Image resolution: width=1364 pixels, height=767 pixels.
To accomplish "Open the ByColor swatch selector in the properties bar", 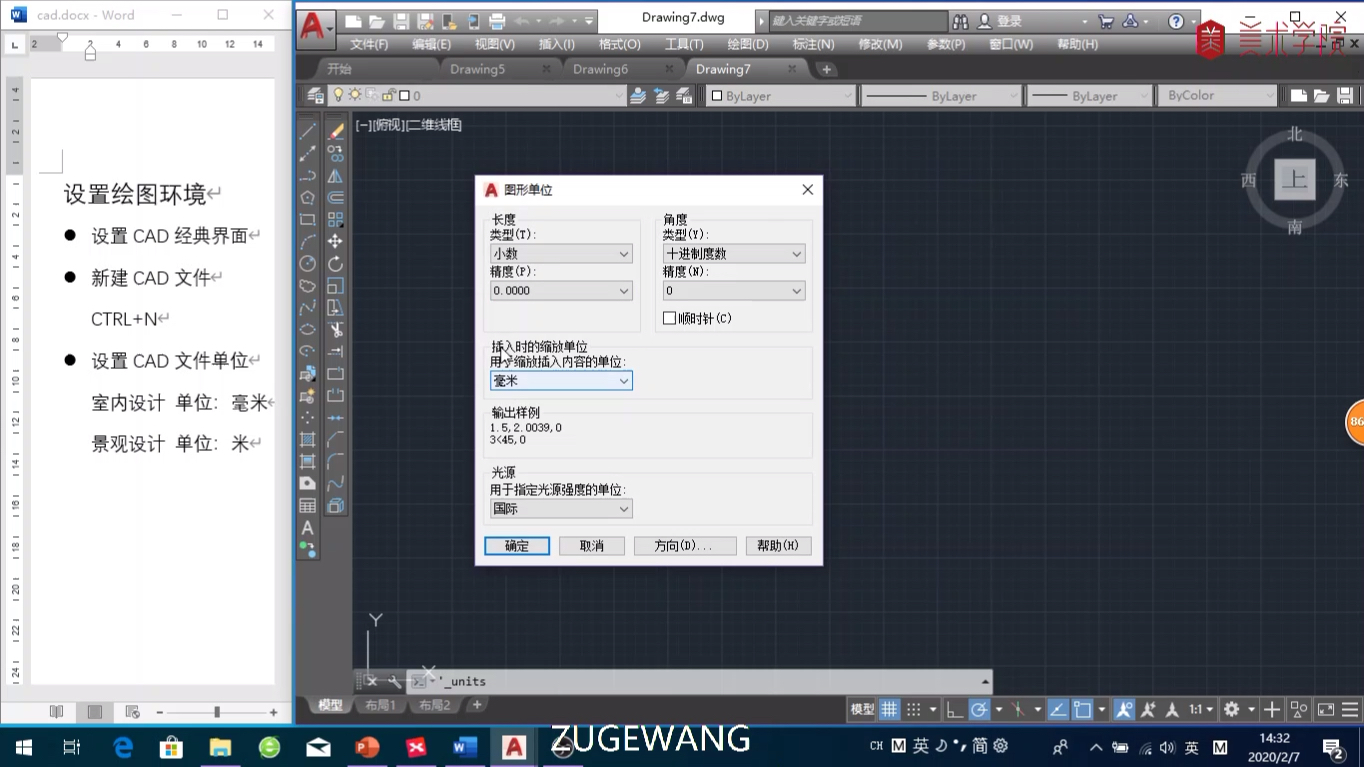I will (x=1216, y=95).
